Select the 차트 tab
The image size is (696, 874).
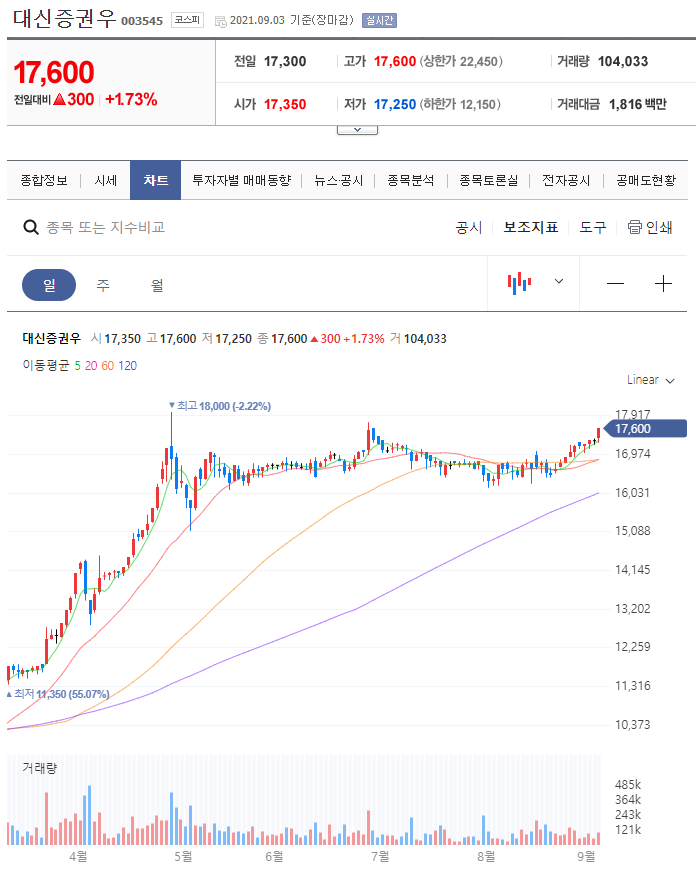(x=155, y=180)
